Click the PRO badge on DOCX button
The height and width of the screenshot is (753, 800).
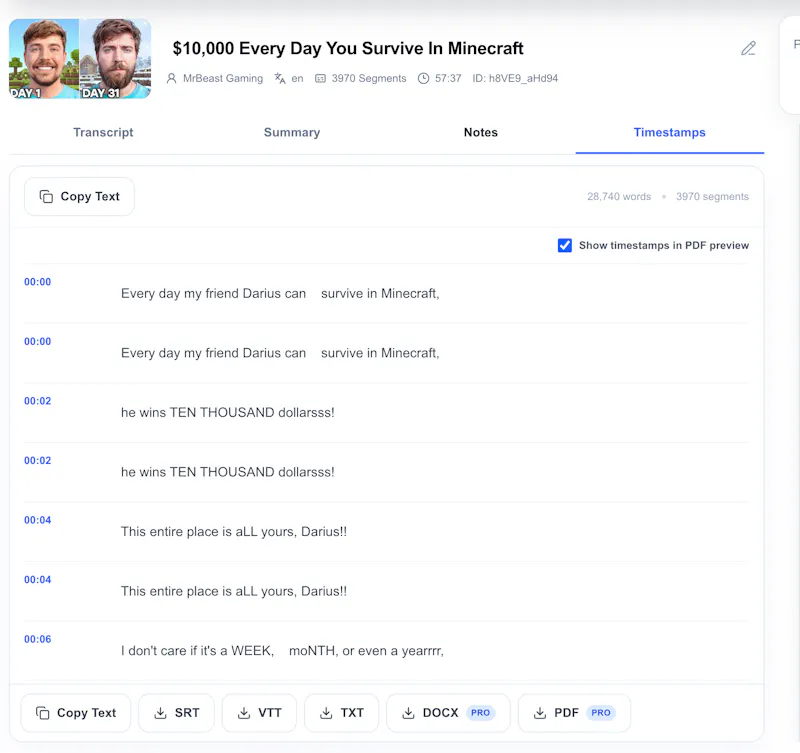pyautogui.click(x=480, y=713)
